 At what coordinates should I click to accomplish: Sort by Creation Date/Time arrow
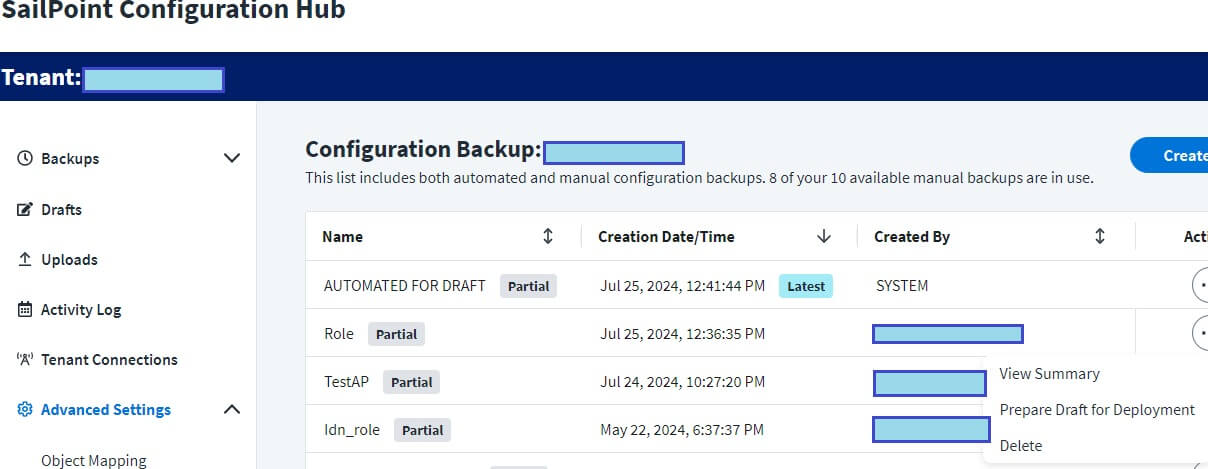tap(824, 236)
